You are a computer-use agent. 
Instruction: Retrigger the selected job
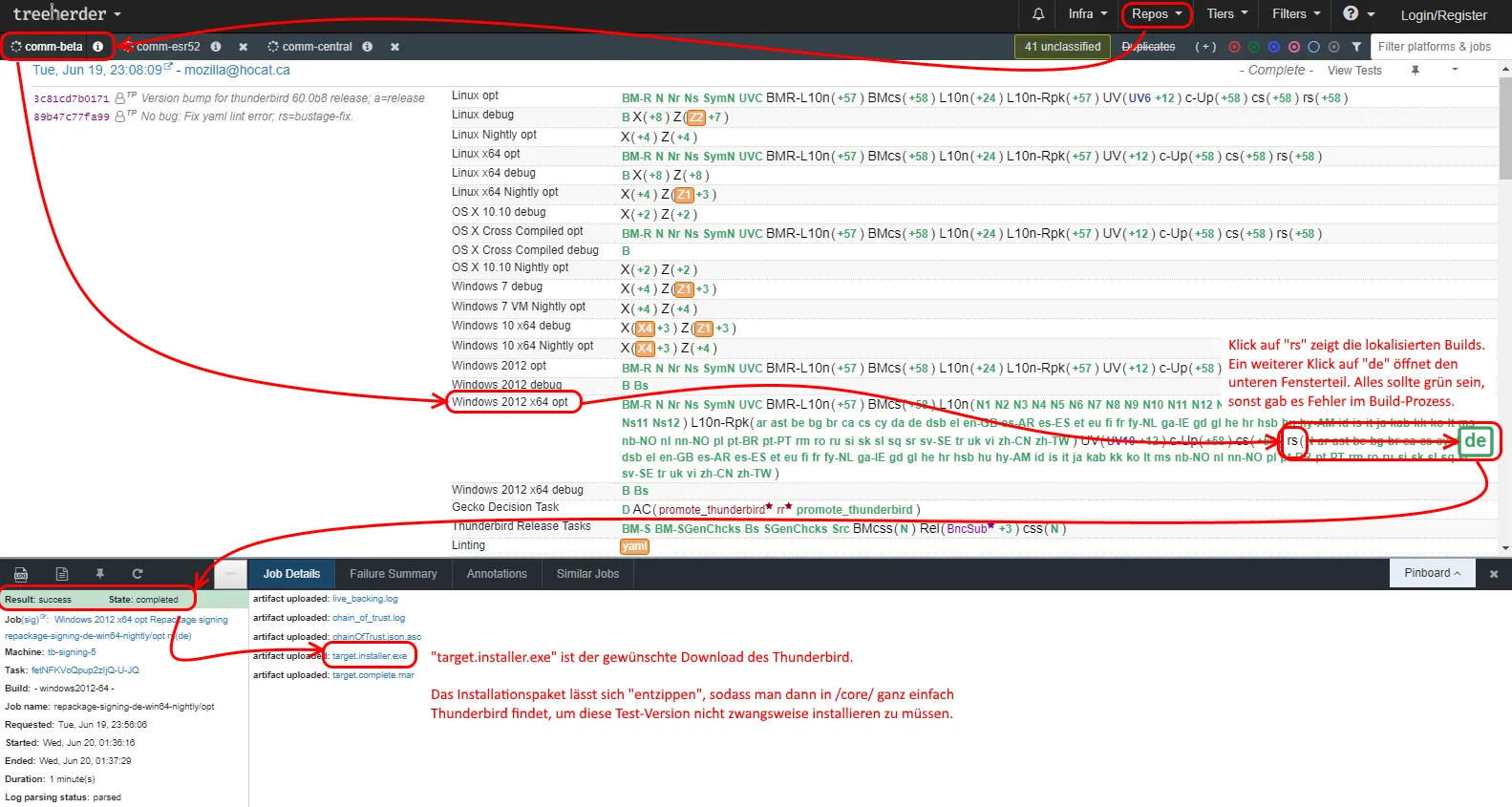click(138, 574)
